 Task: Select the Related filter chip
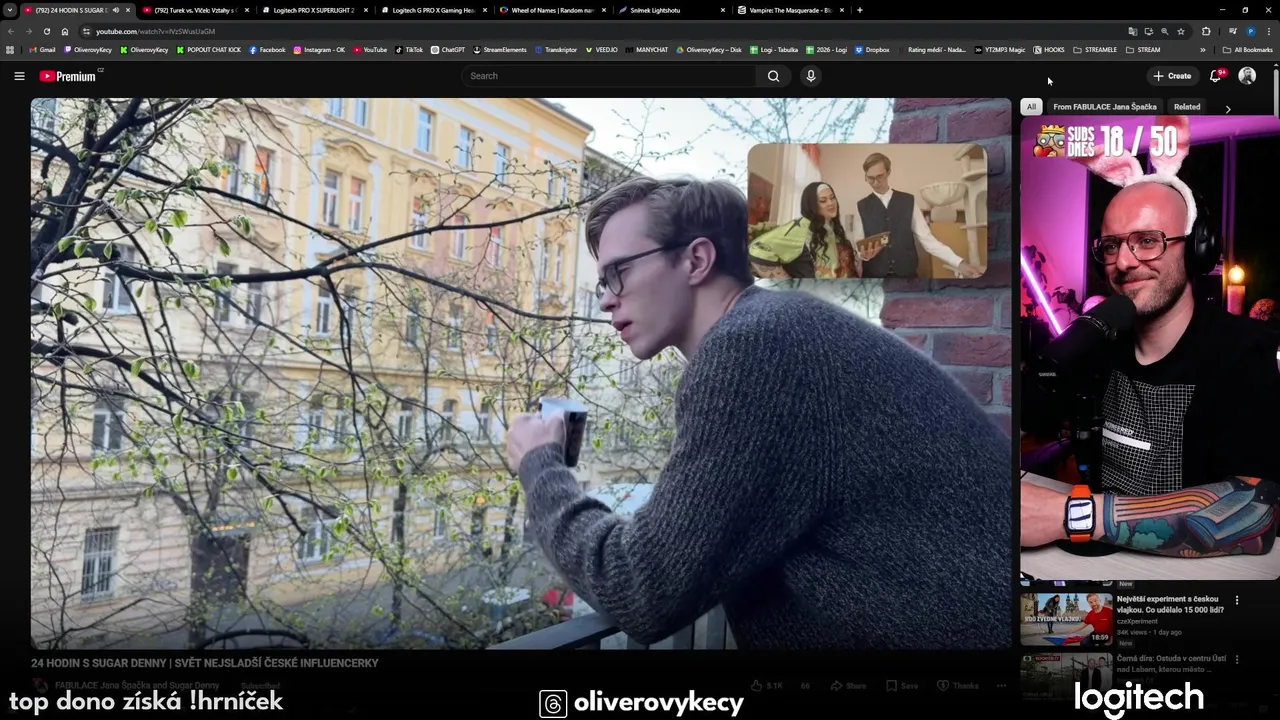(1187, 107)
